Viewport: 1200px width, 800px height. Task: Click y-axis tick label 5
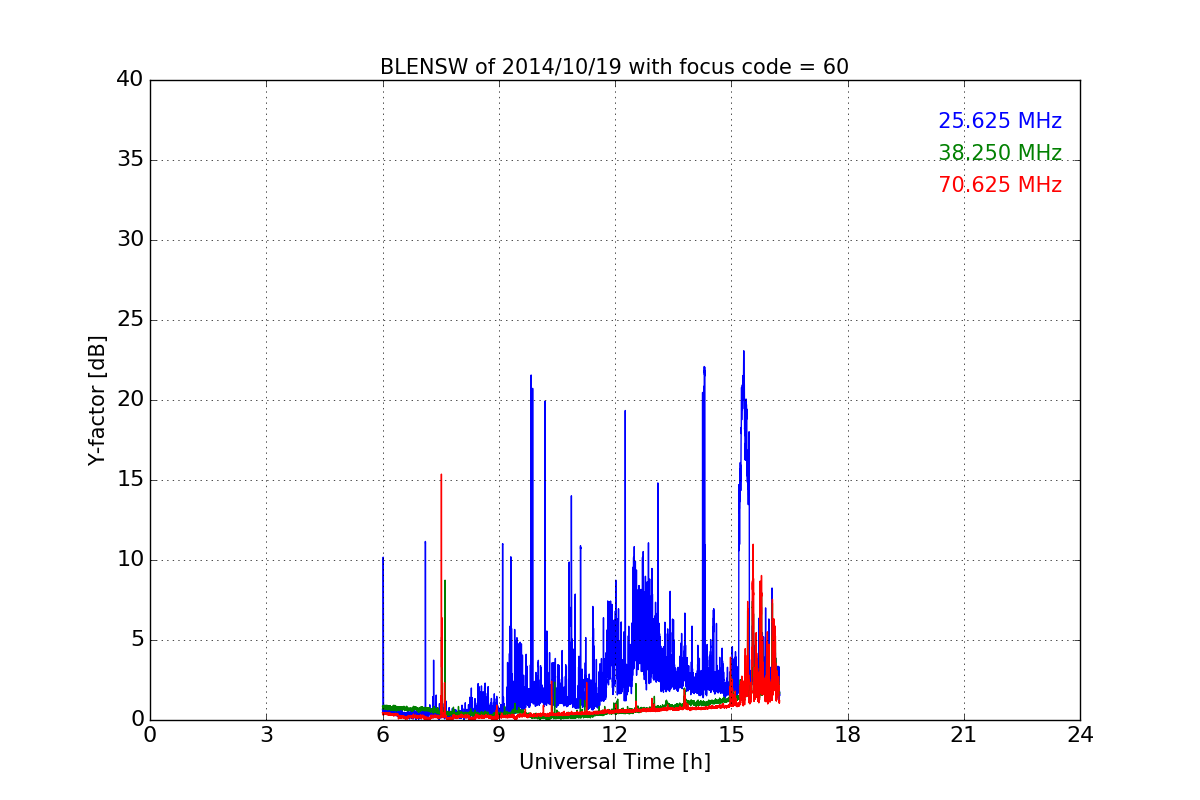coord(136,640)
